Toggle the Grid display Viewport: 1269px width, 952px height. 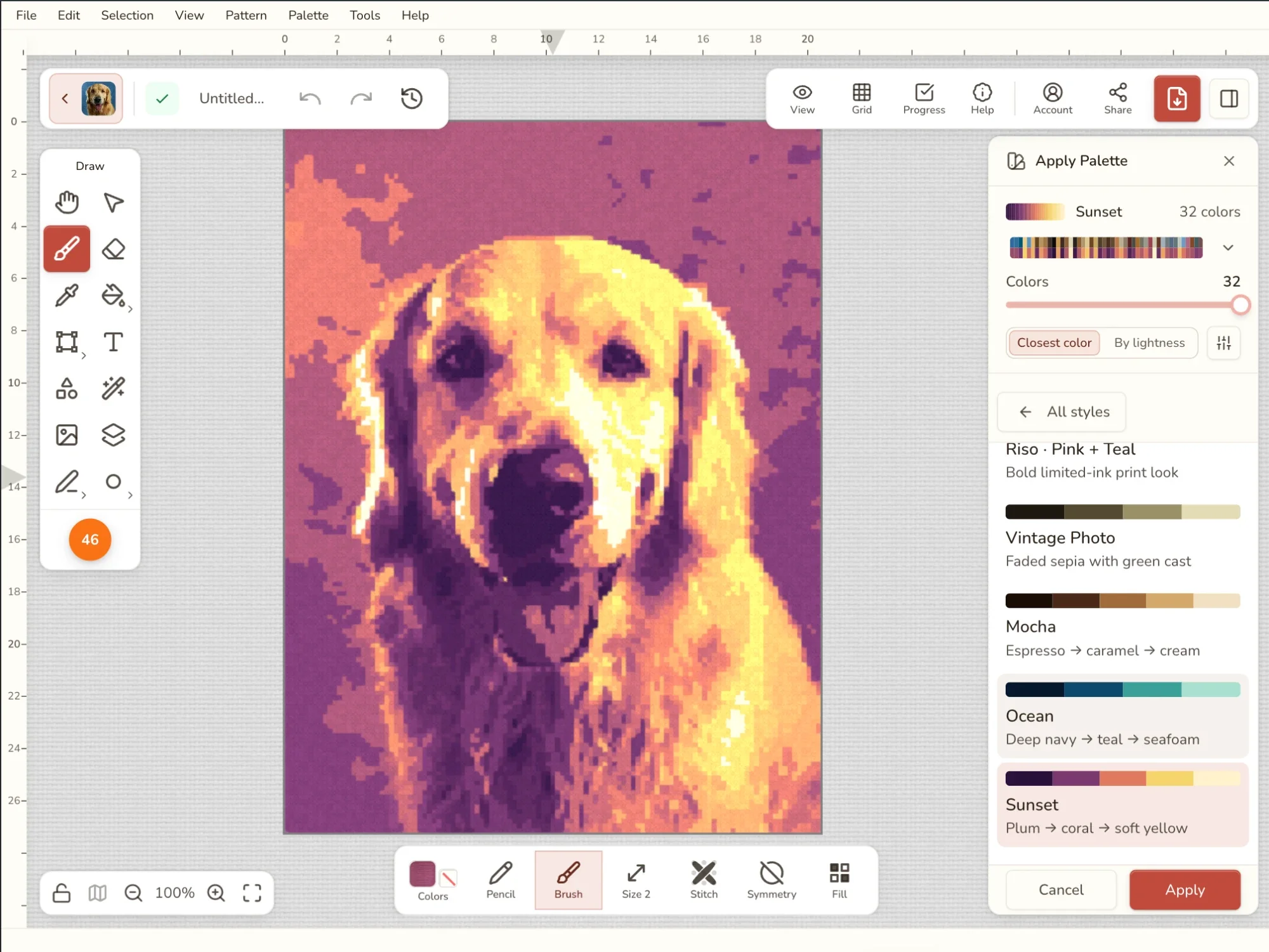coord(862,99)
